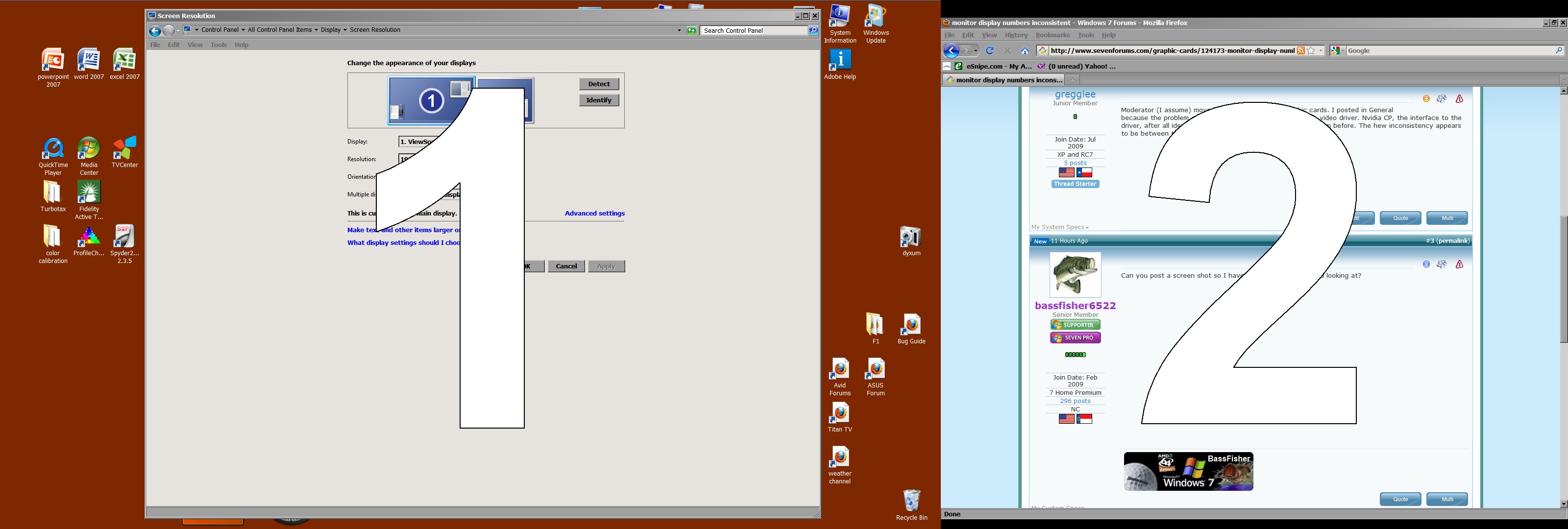Screen dimensions: 1568x529
Task: Open the Tools menu in Screen Resolution
Action: coord(219,45)
